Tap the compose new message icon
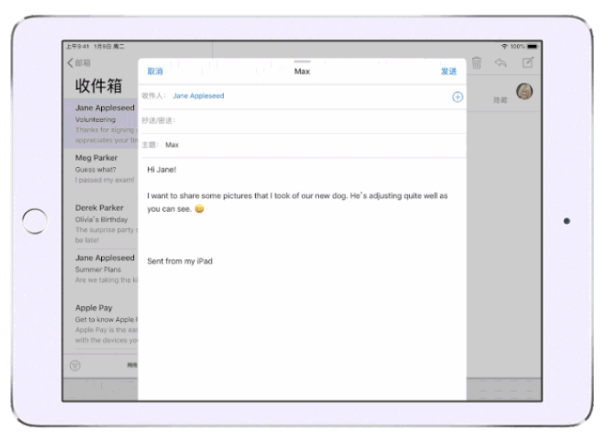Image resolution: width=600 pixels, height=435 pixels. 528,63
